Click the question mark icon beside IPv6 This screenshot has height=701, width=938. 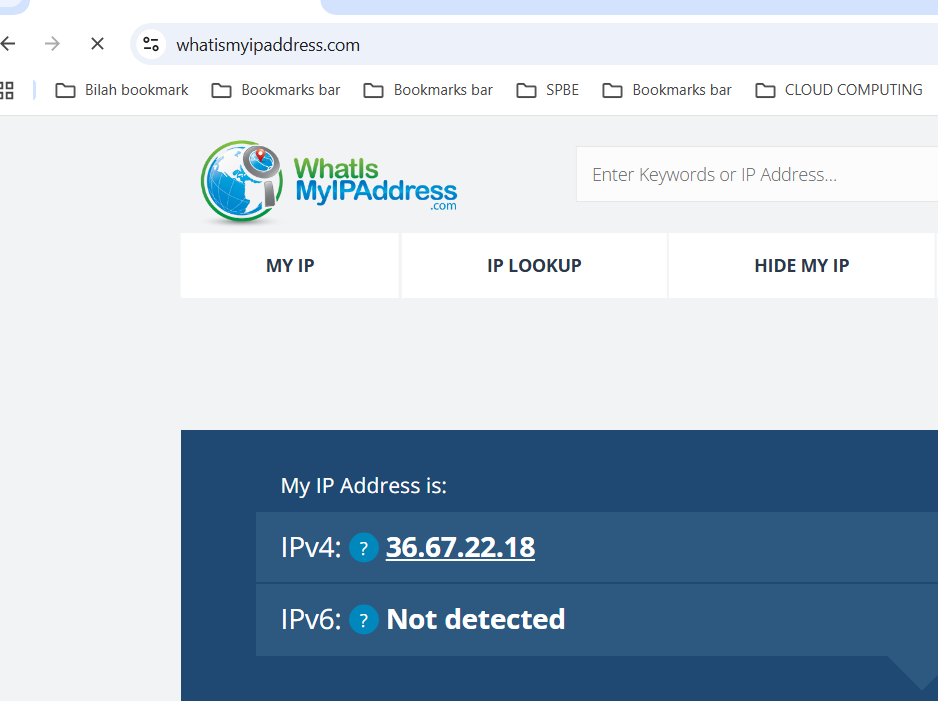coord(363,620)
